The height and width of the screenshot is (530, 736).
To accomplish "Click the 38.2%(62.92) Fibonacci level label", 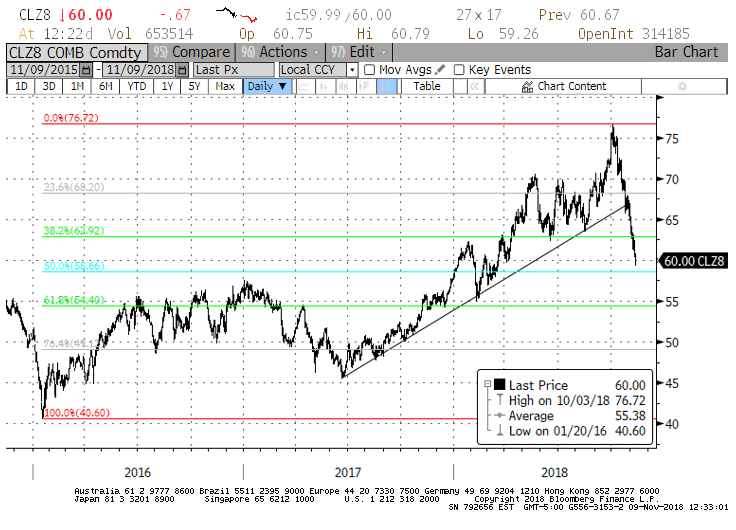I will click(74, 230).
